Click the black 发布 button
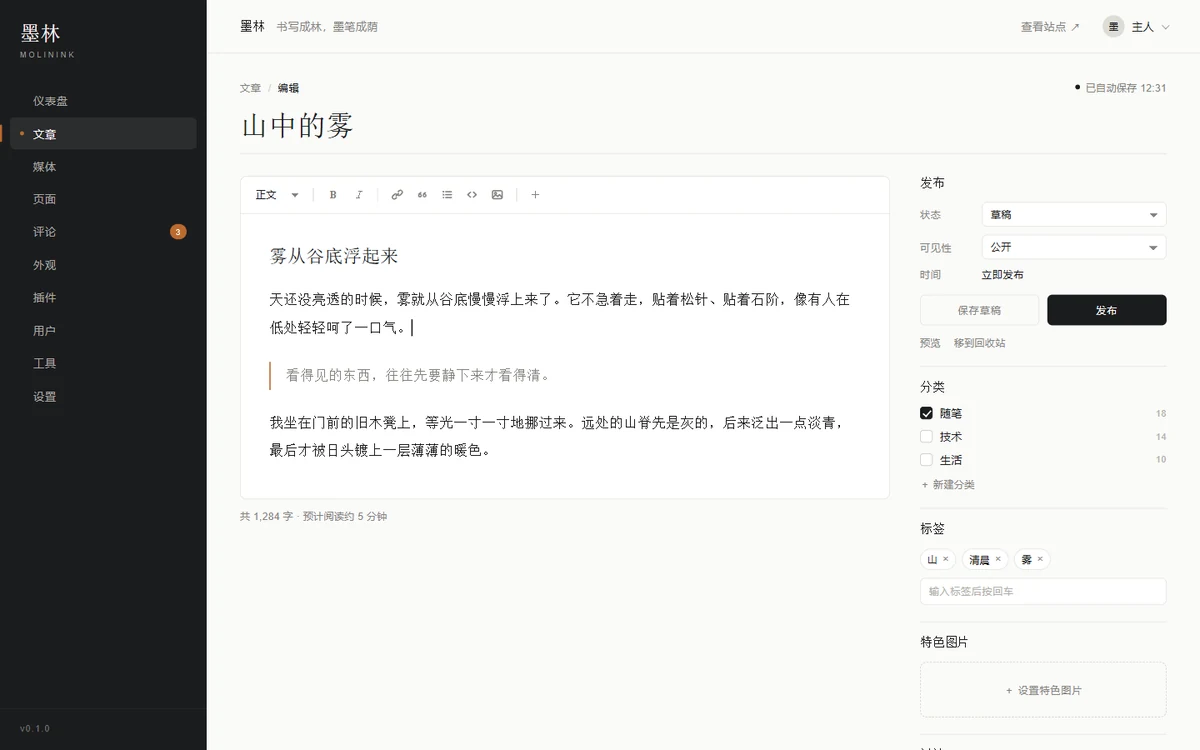The image size is (1200, 750). pos(1107,310)
